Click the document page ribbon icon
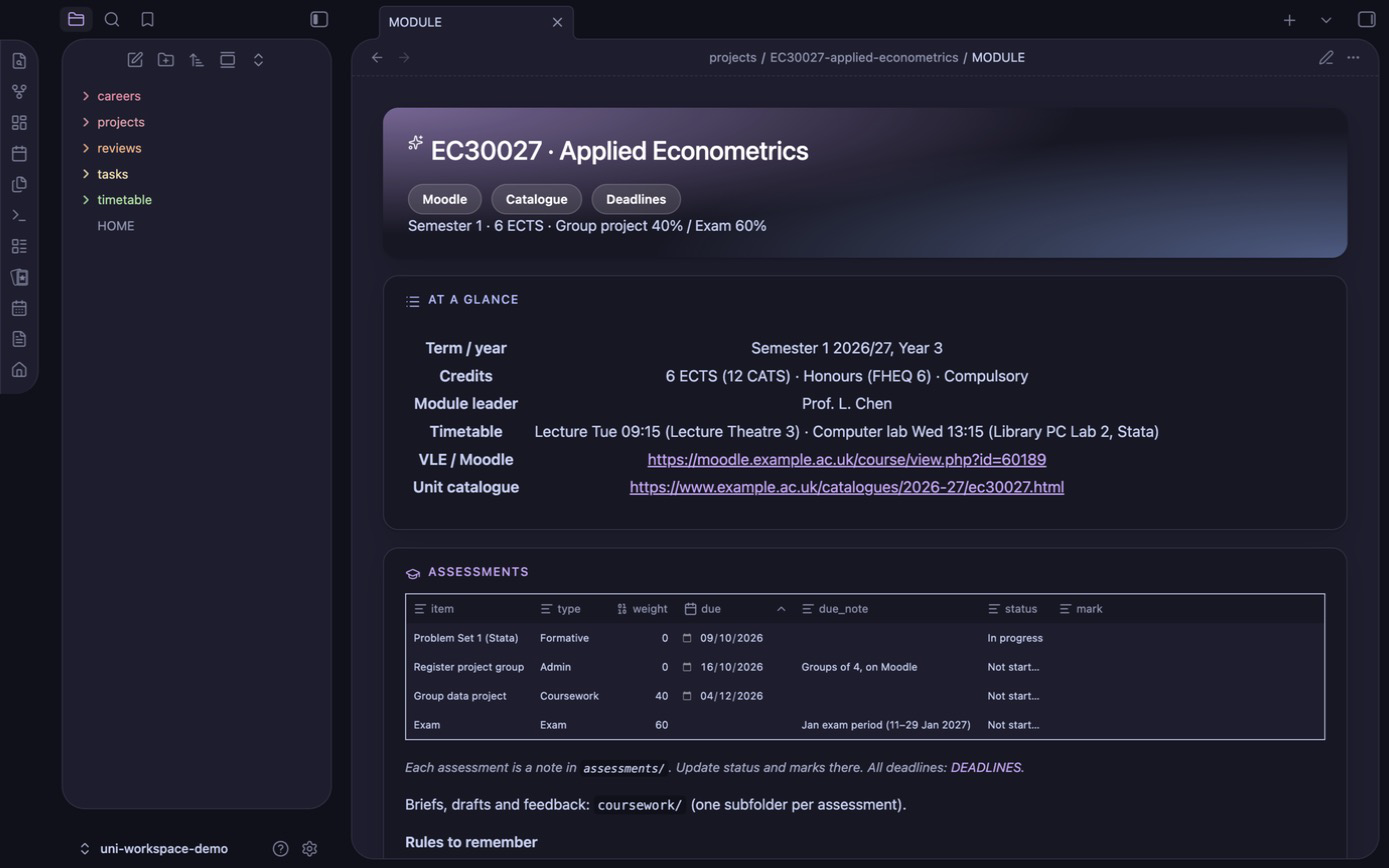Screen dimensions: 1389x868 (19, 339)
